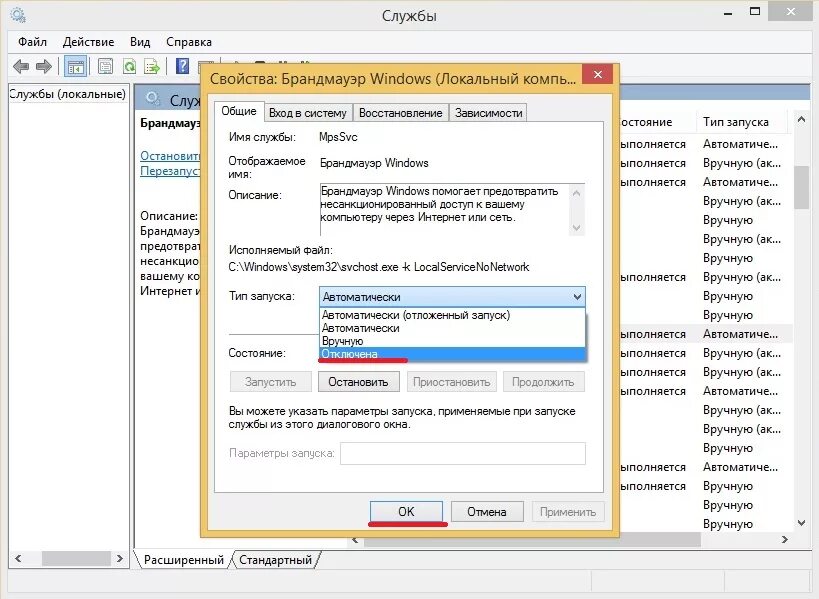Select the Расширенный view tab at bottom
819x599 pixels.
tap(183, 560)
